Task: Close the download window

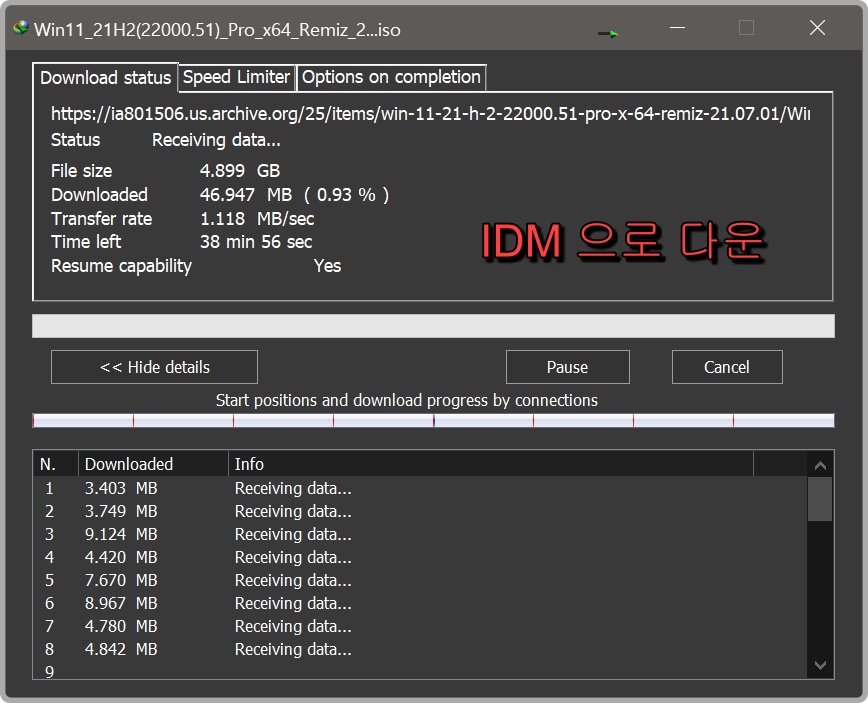Action: 817,28
